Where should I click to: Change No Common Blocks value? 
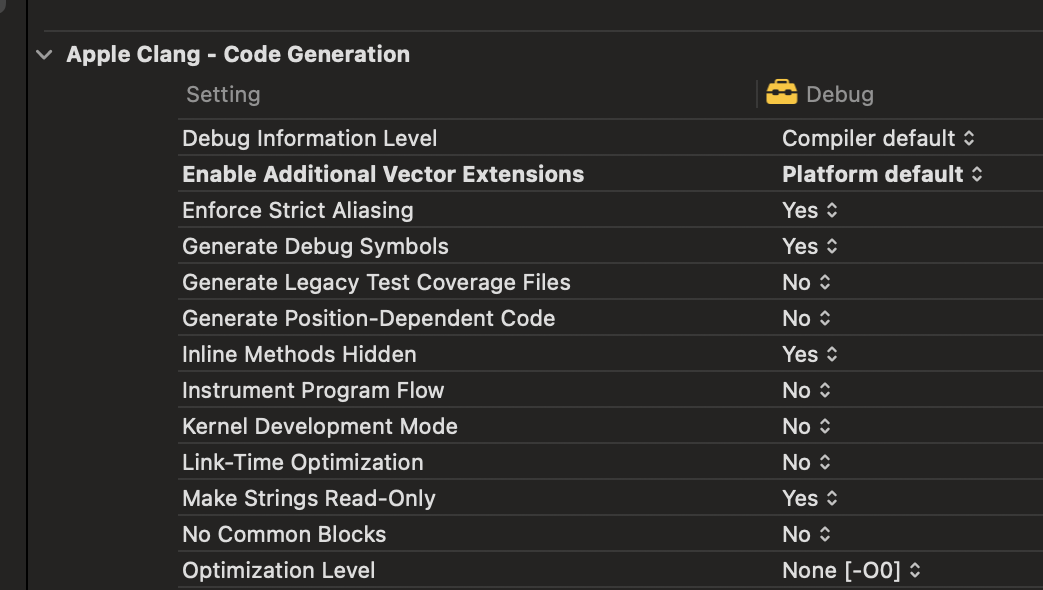click(x=806, y=533)
